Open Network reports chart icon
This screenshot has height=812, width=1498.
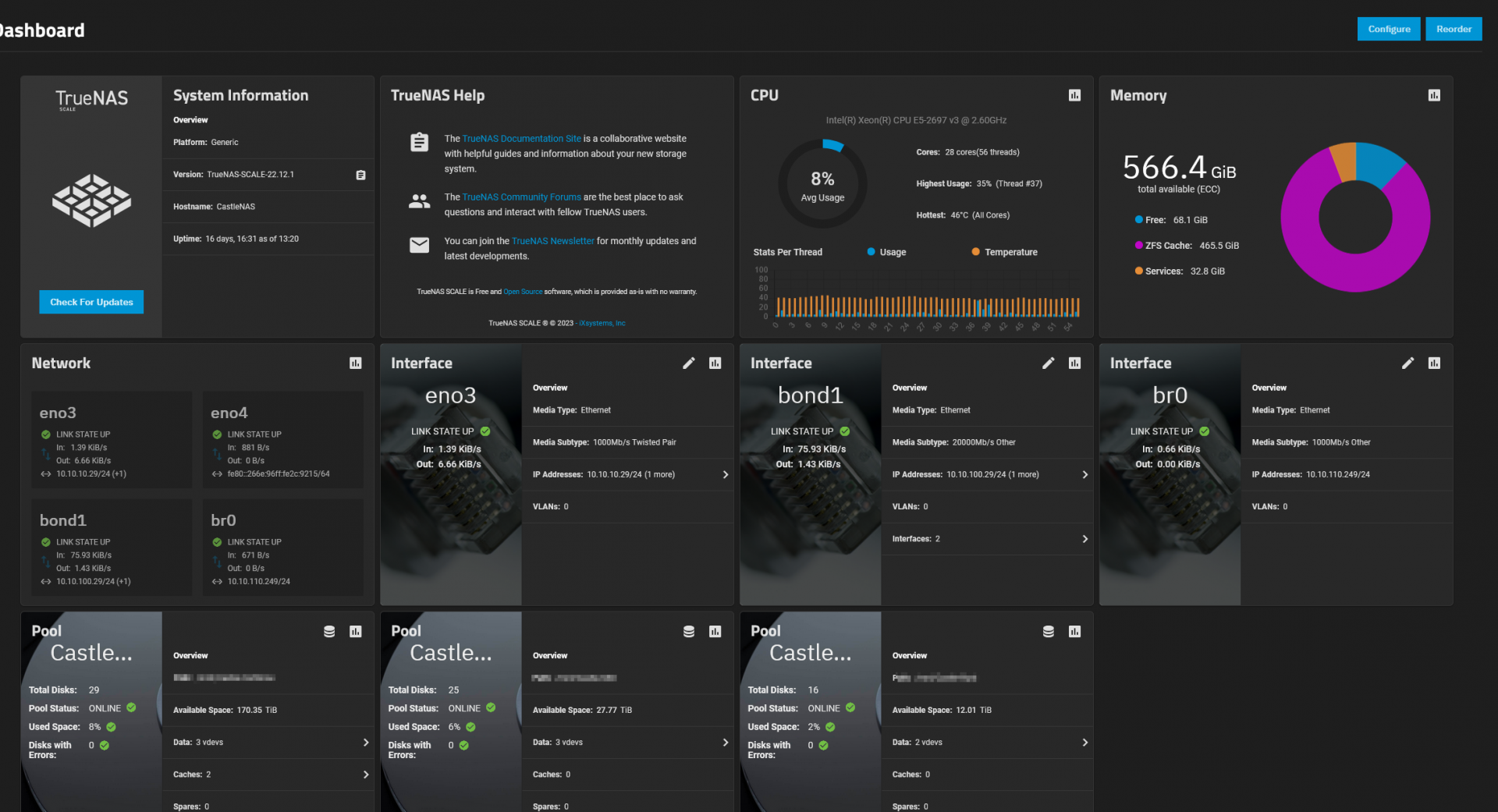click(356, 363)
